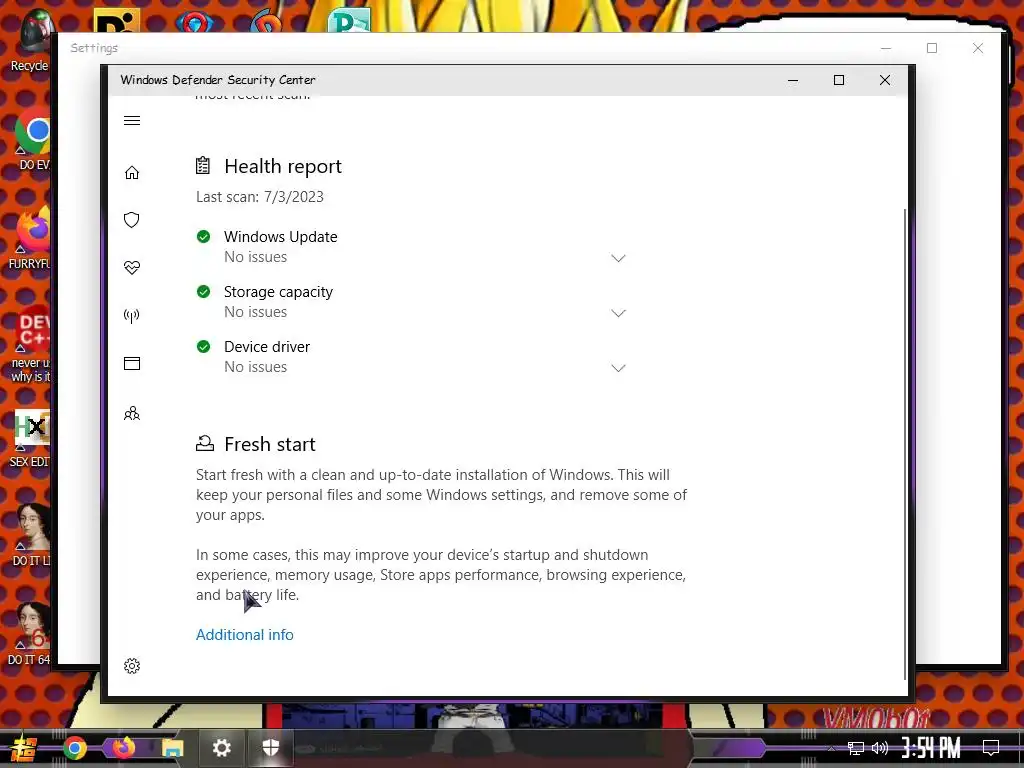Launch Chrome from the taskbar
1024x768 pixels.
[74, 748]
